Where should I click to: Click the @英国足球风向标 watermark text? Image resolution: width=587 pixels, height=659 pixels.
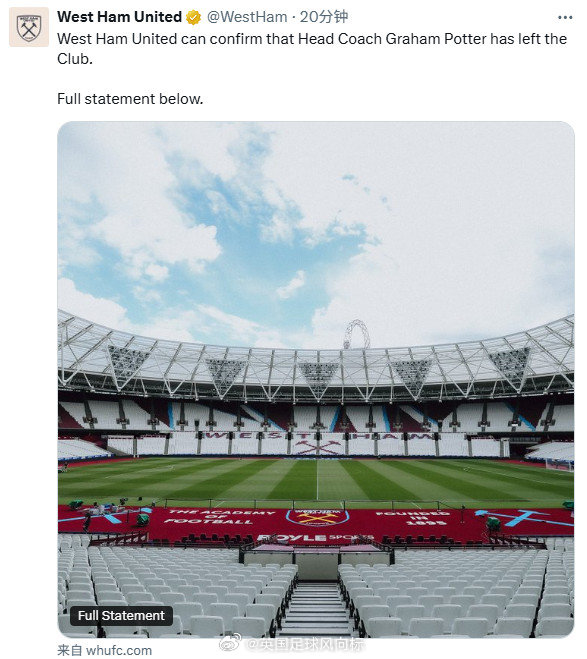[305, 643]
